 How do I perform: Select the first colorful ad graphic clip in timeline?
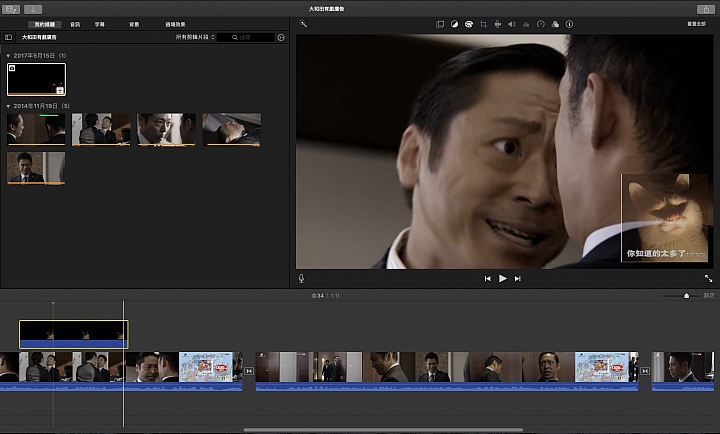[x=206, y=367]
